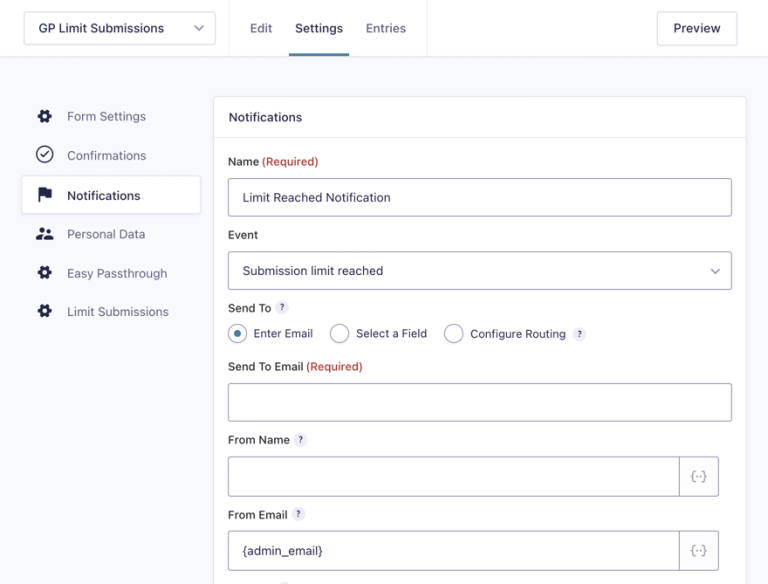
Task: Click the Notifications flag icon
Action: point(44,195)
